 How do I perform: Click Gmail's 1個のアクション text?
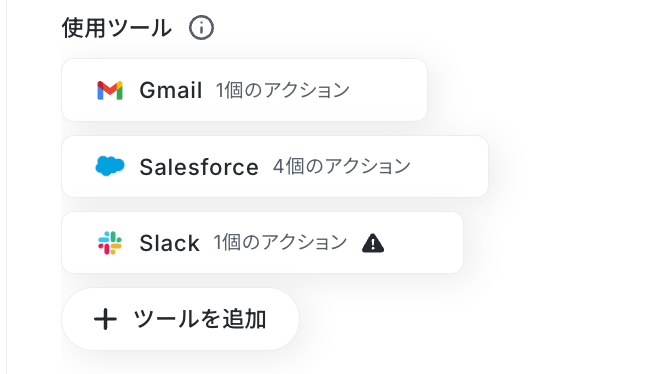click(x=282, y=90)
